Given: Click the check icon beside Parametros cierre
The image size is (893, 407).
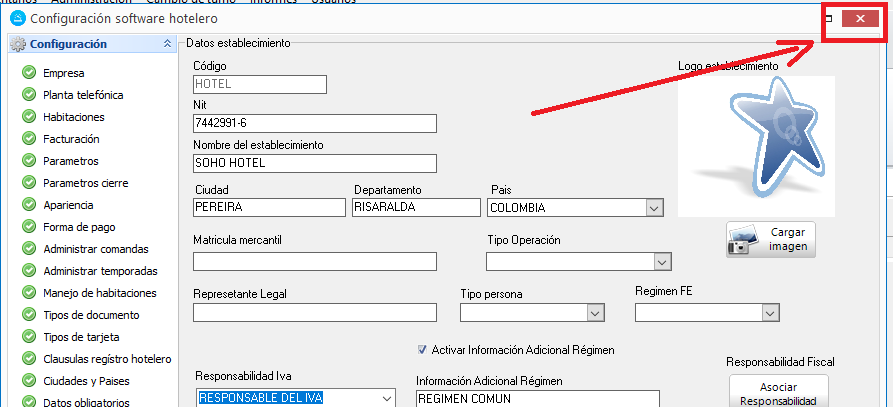Looking at the screenshot, I should pos(28,183).
